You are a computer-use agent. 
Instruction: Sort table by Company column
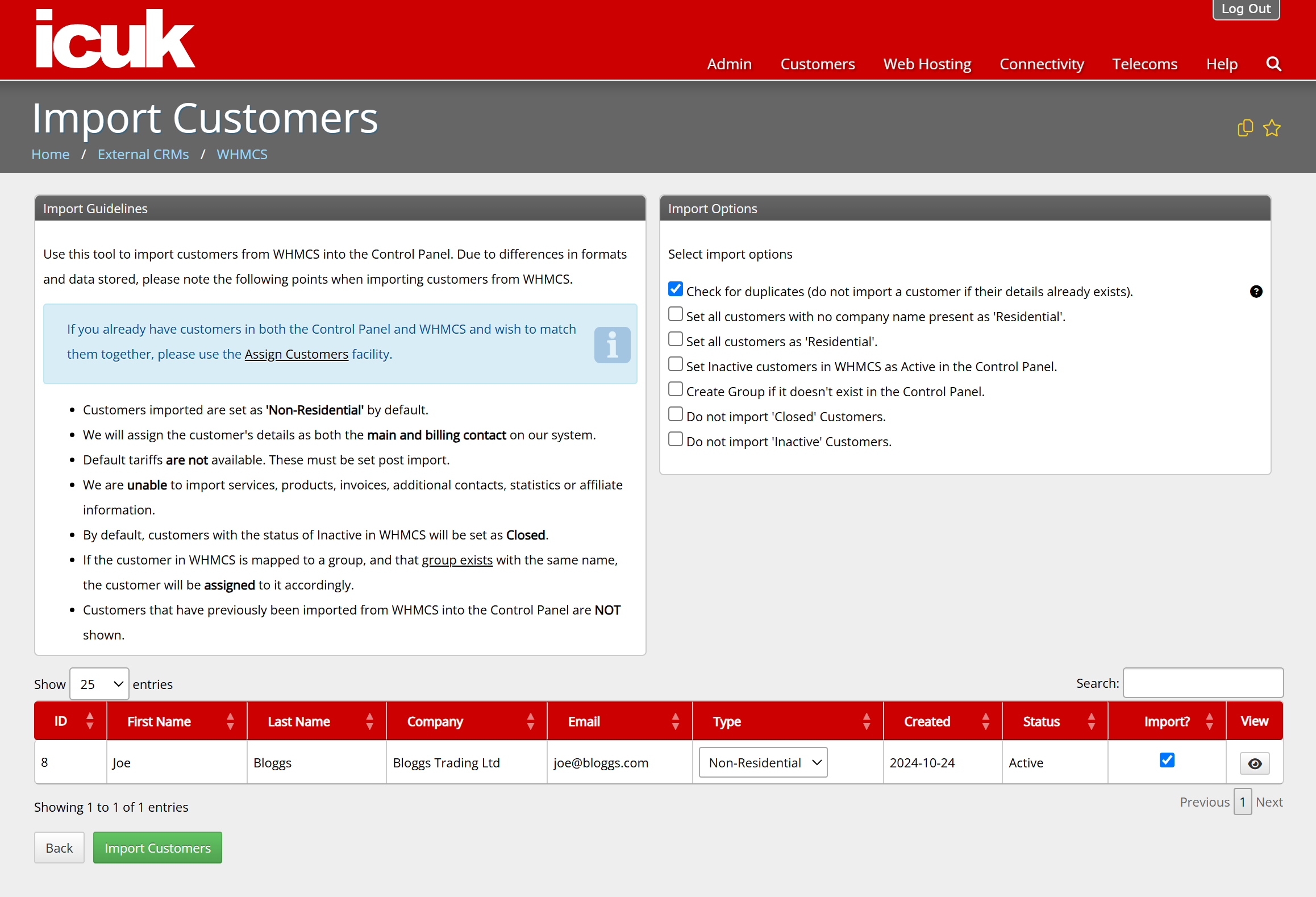[467, 721]
